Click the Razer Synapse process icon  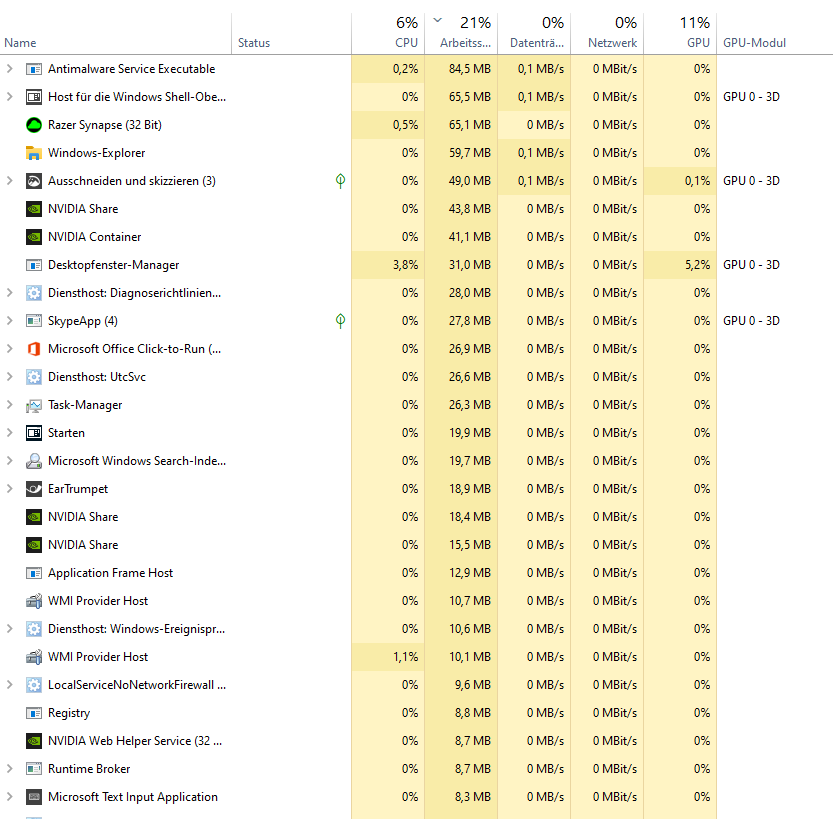tap(33, 124)
